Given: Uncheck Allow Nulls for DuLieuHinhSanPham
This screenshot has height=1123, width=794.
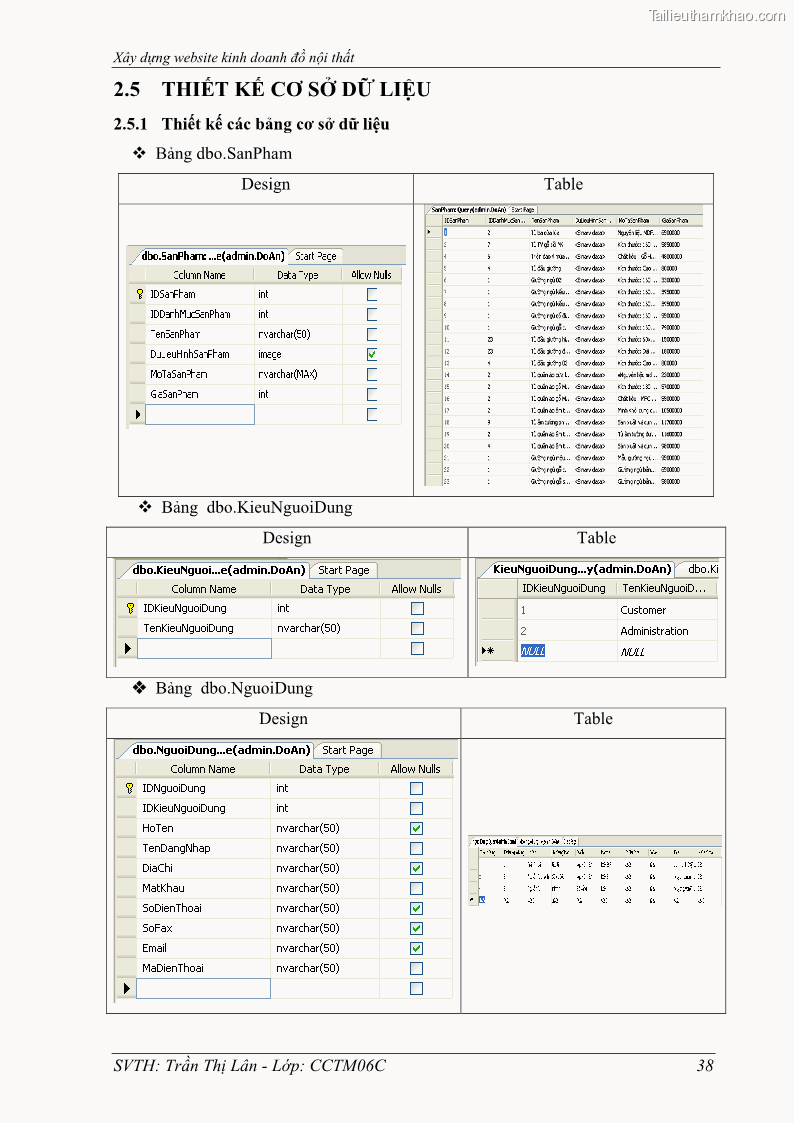Looking at the screenshot, I should (x=372, y=354).
